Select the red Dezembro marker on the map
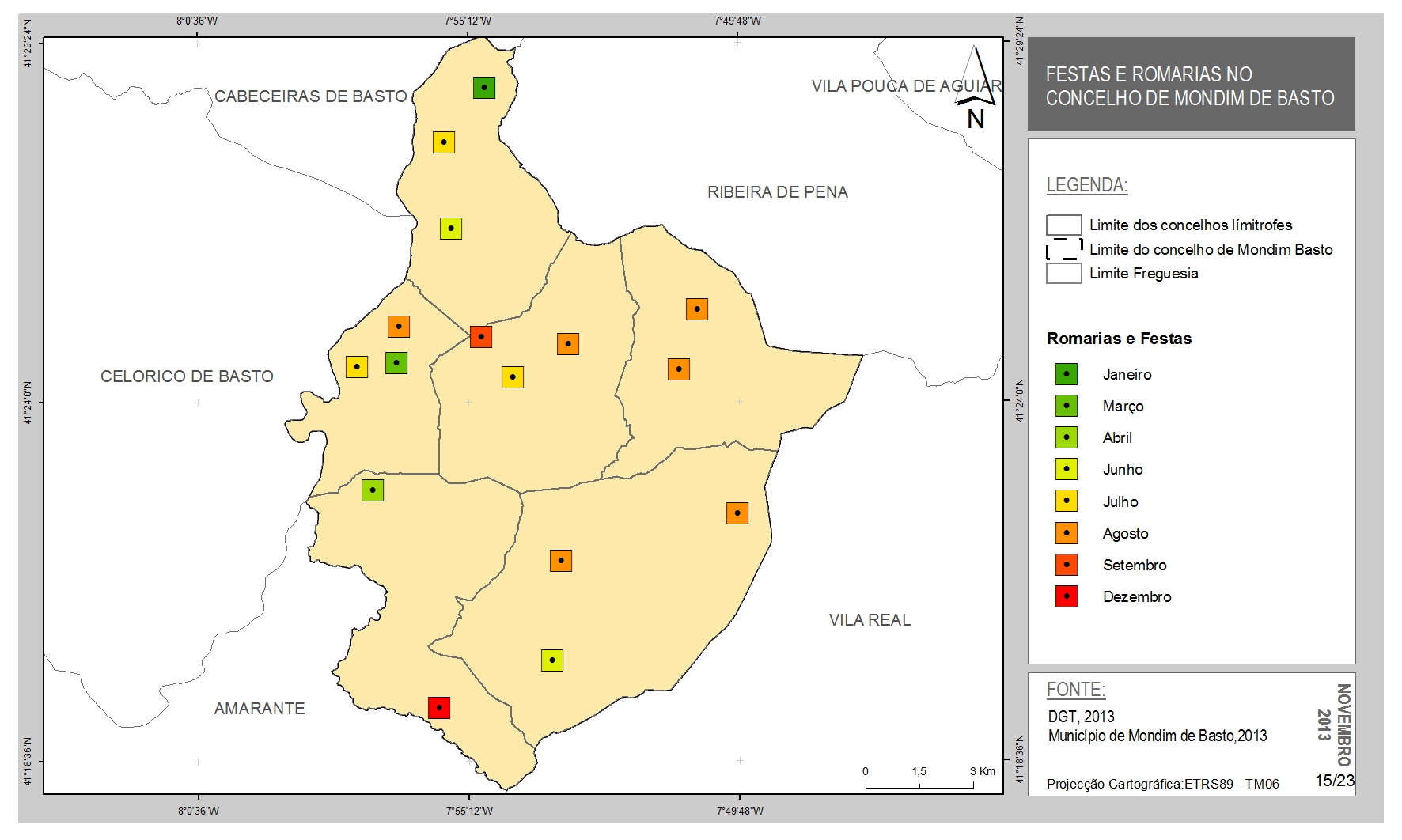Viewport: 1402px width, 840px height. (x=439, y=707)
